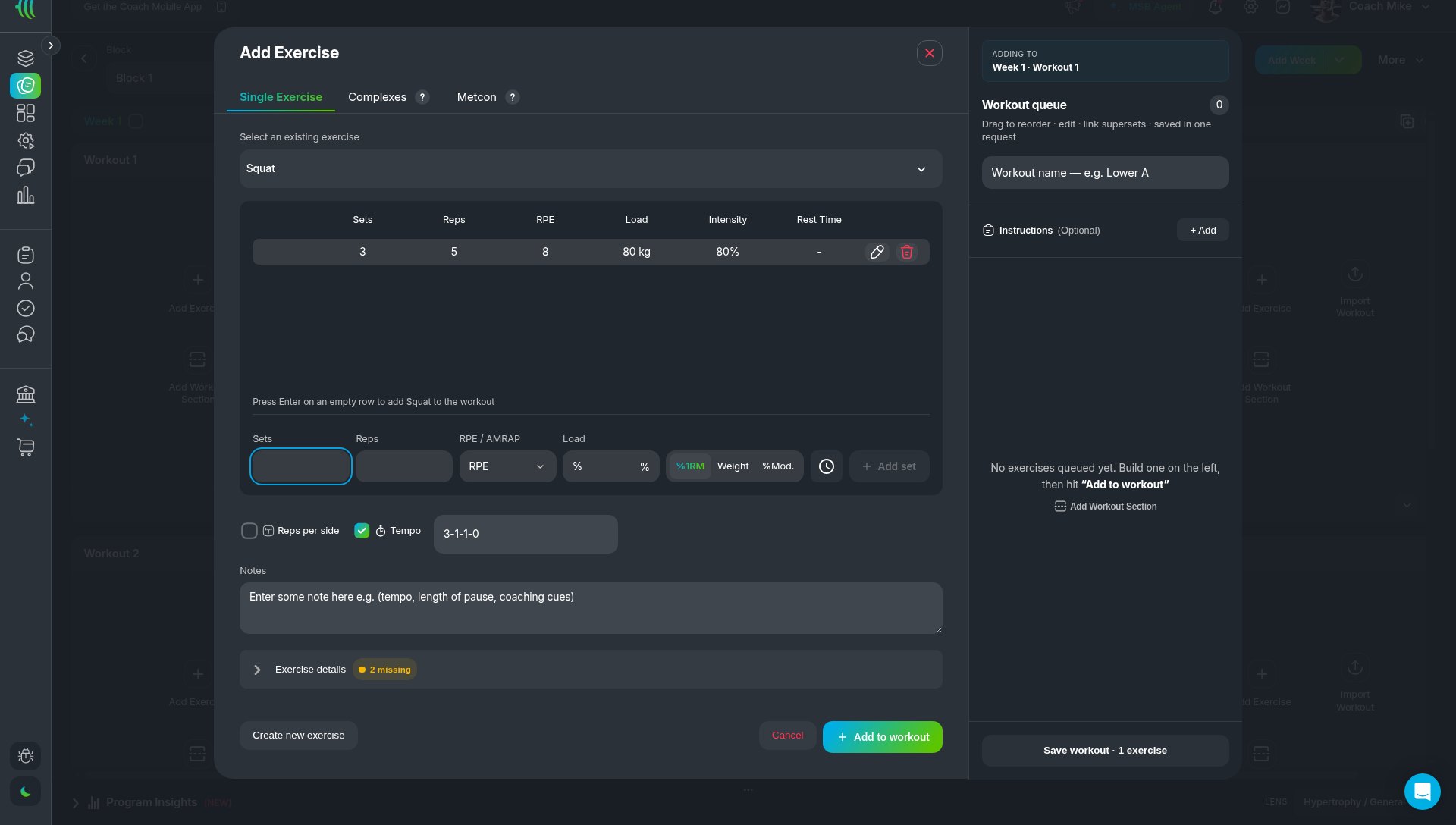Click the Complexes help question mark icon
The width and height of the screenshot is (1456, 825).
pyautogui.click(x=422, y=97)
